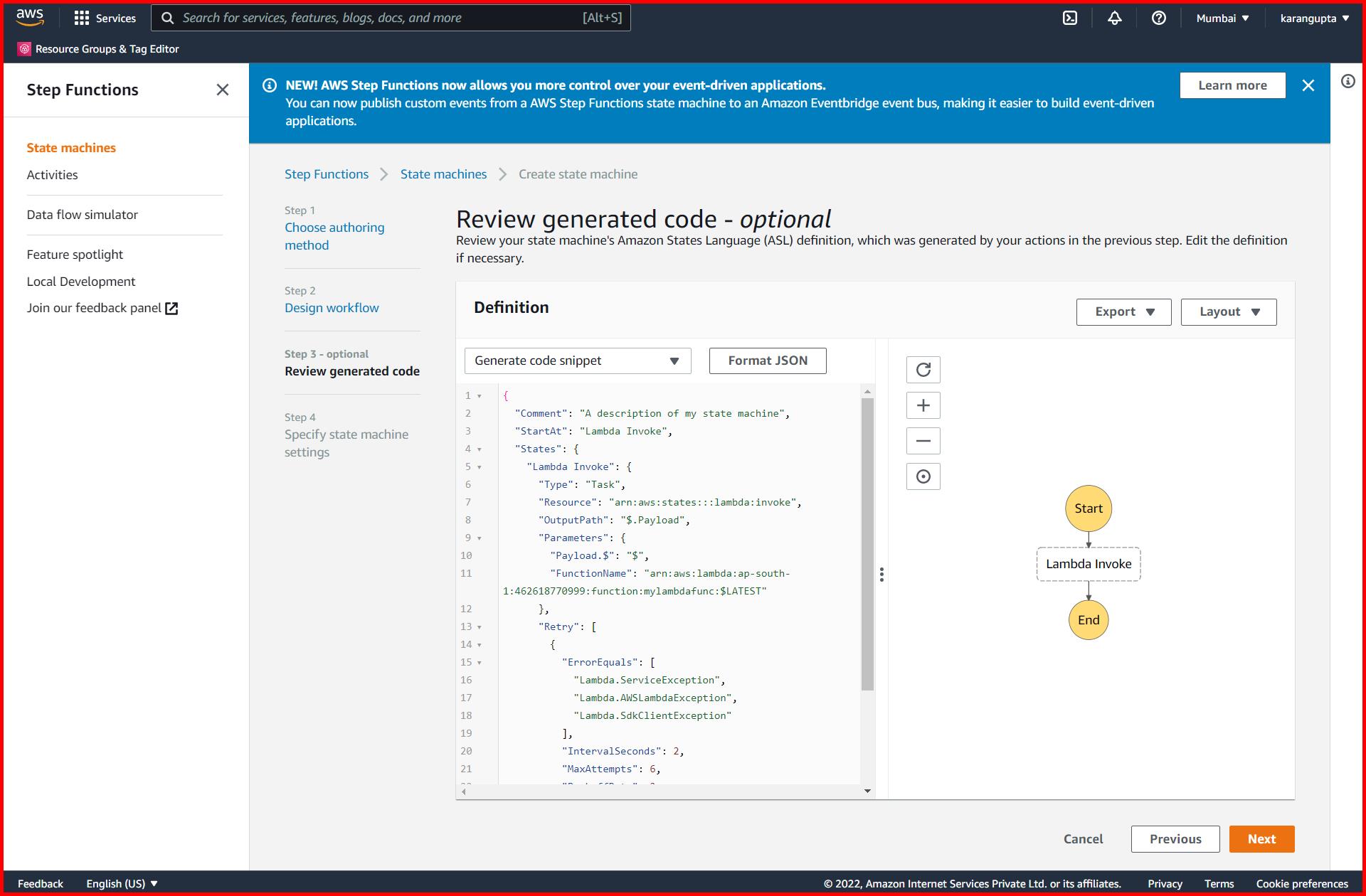Screen dimensions: 1366x896
Task: Open the info panel on the far right
Action: [x=1347, y=82]
